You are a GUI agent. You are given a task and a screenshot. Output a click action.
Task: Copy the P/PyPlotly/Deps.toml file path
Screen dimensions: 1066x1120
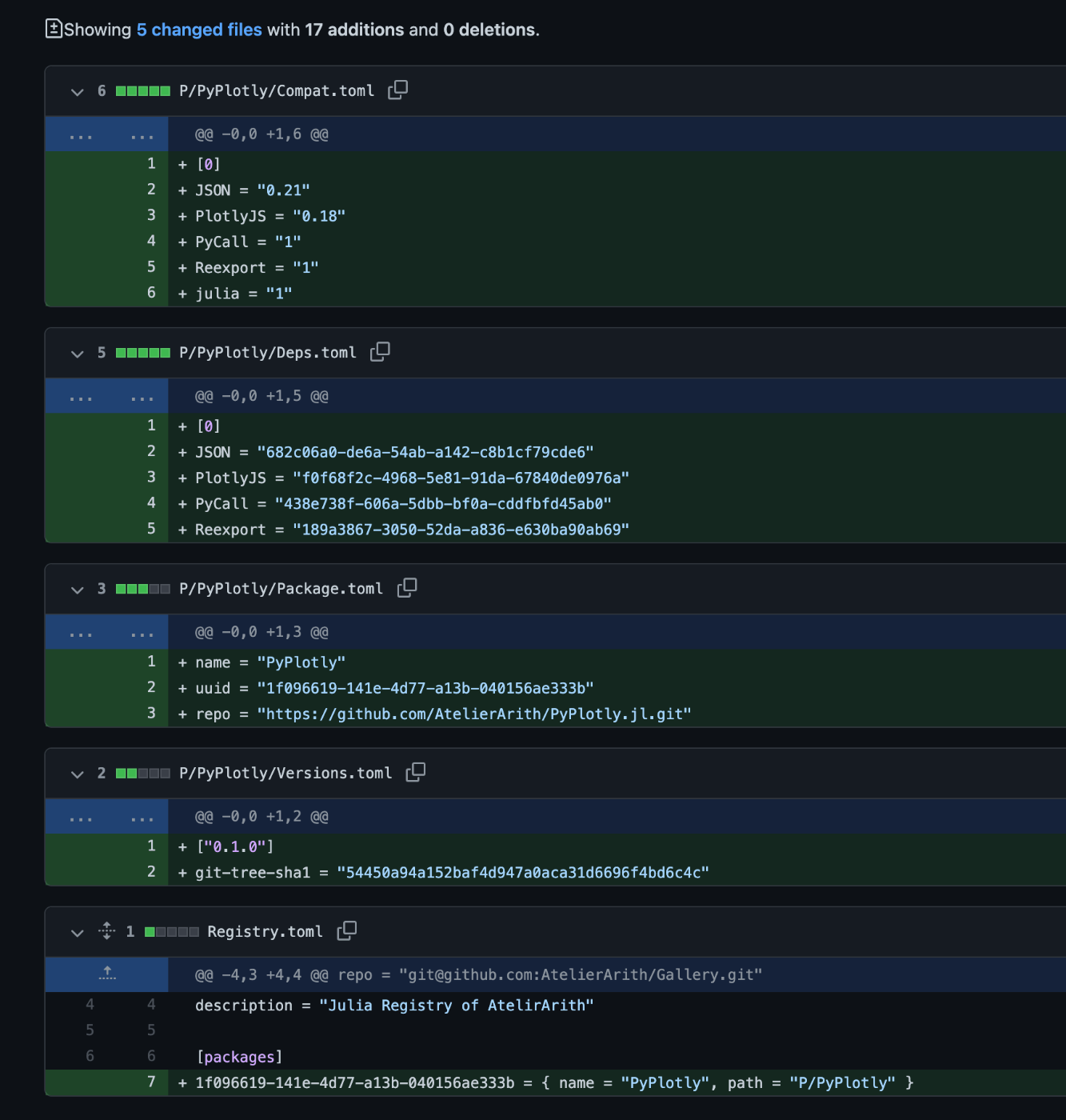click(380, 352)
